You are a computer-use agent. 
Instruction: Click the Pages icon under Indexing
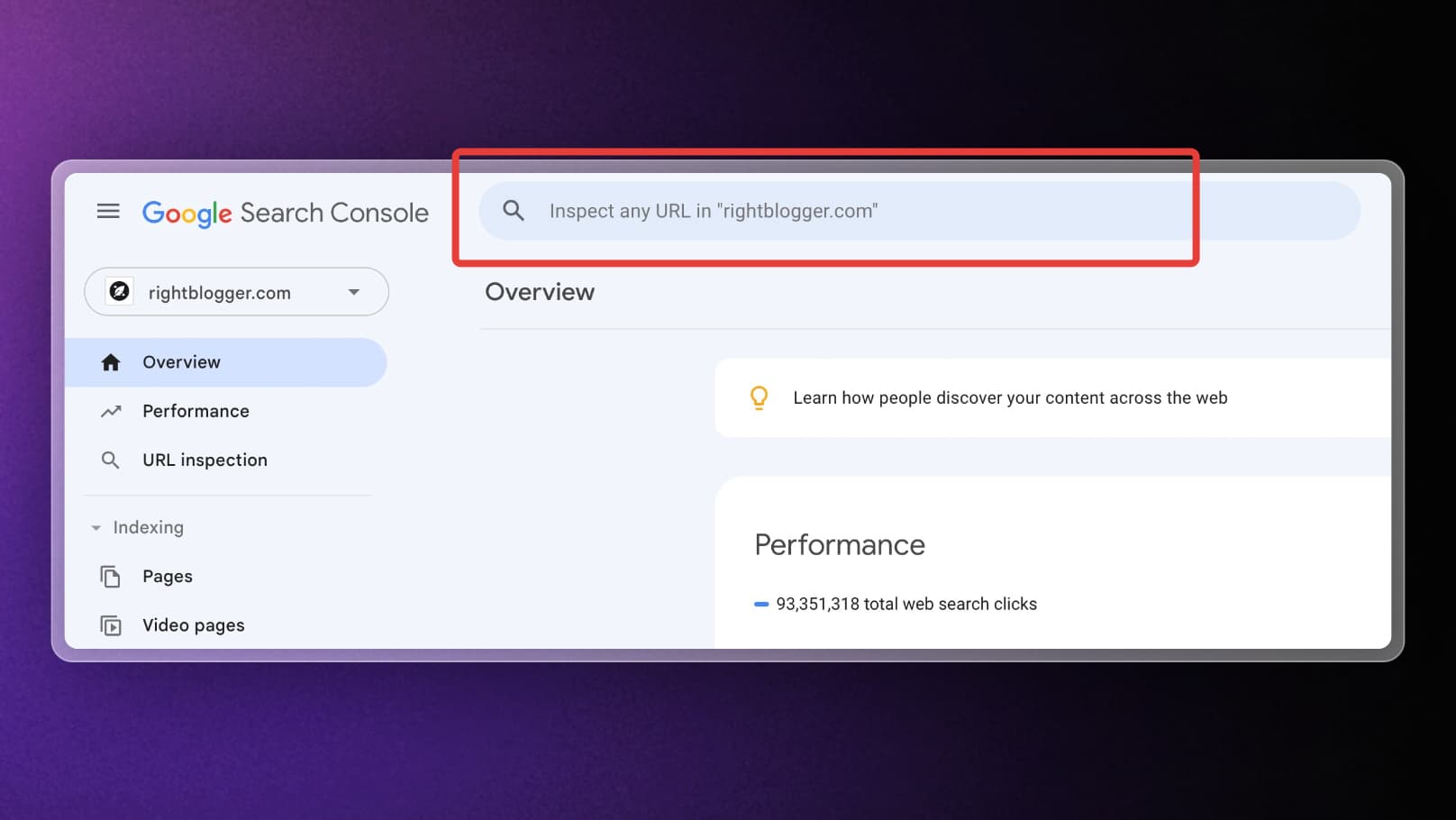(110, 576)
